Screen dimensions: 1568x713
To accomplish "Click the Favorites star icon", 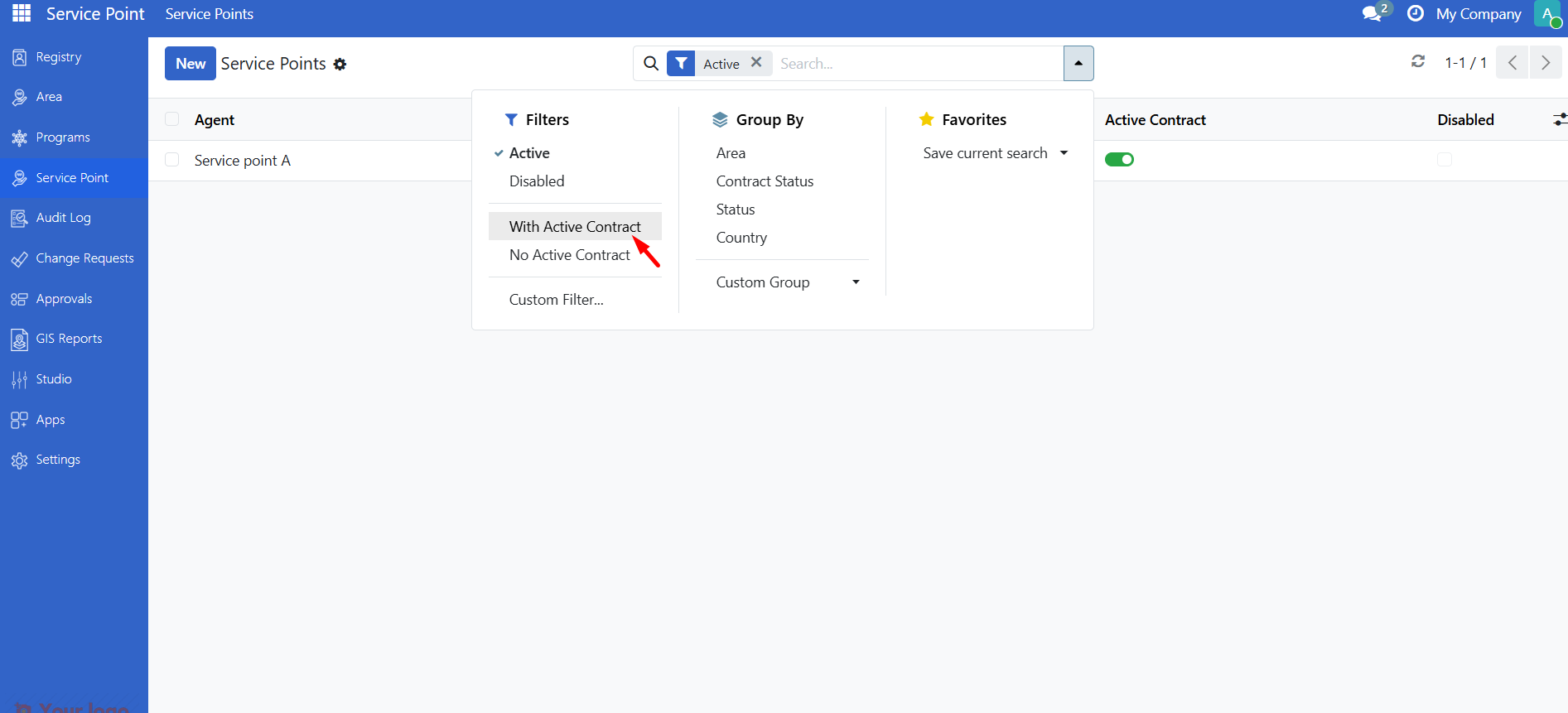I will click(x=927, y=119).
